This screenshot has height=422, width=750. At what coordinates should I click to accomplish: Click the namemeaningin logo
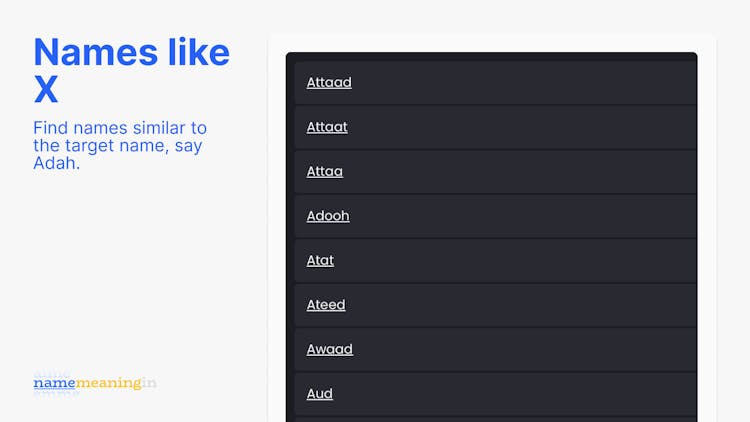click(x=95, y=383)
